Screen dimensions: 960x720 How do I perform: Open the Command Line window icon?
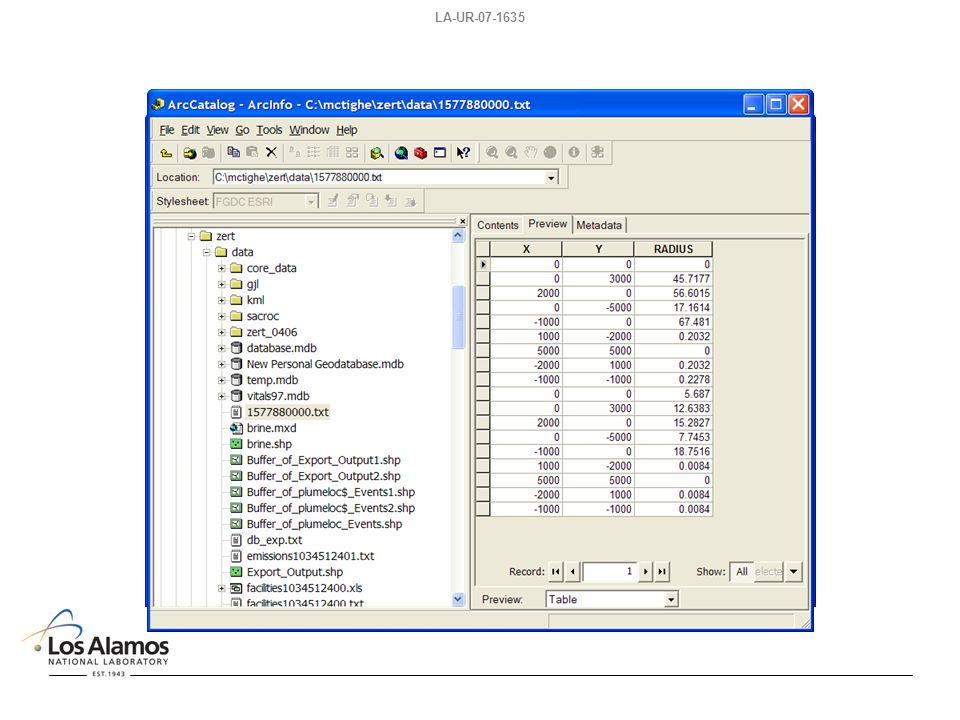coord(440,152)
